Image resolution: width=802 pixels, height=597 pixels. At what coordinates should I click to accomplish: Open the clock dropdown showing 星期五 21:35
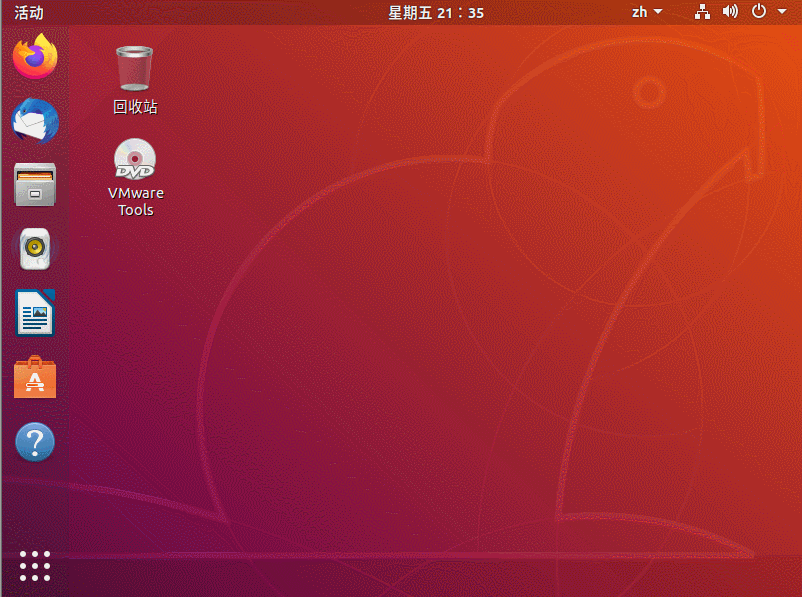[x=437, y=12]
